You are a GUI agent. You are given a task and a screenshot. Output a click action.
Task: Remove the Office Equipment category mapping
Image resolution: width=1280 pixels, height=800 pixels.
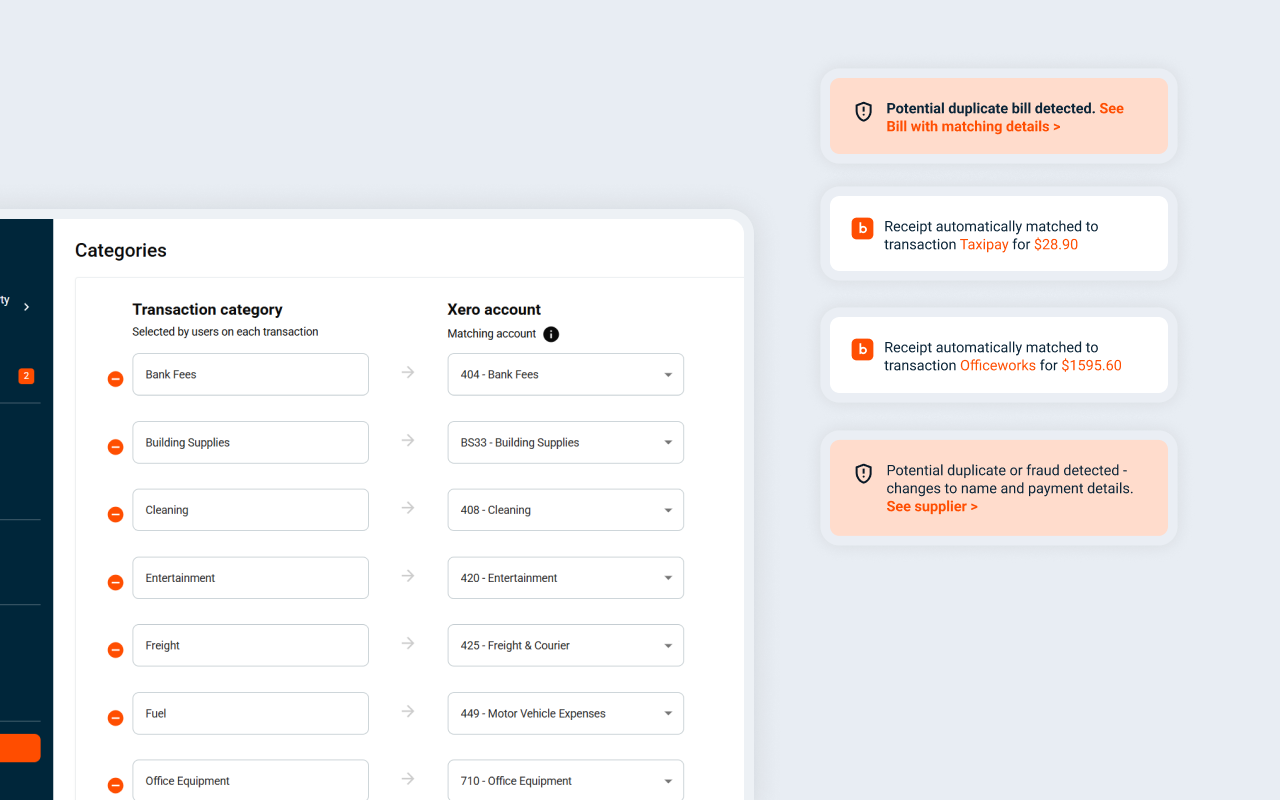point(115,785)
